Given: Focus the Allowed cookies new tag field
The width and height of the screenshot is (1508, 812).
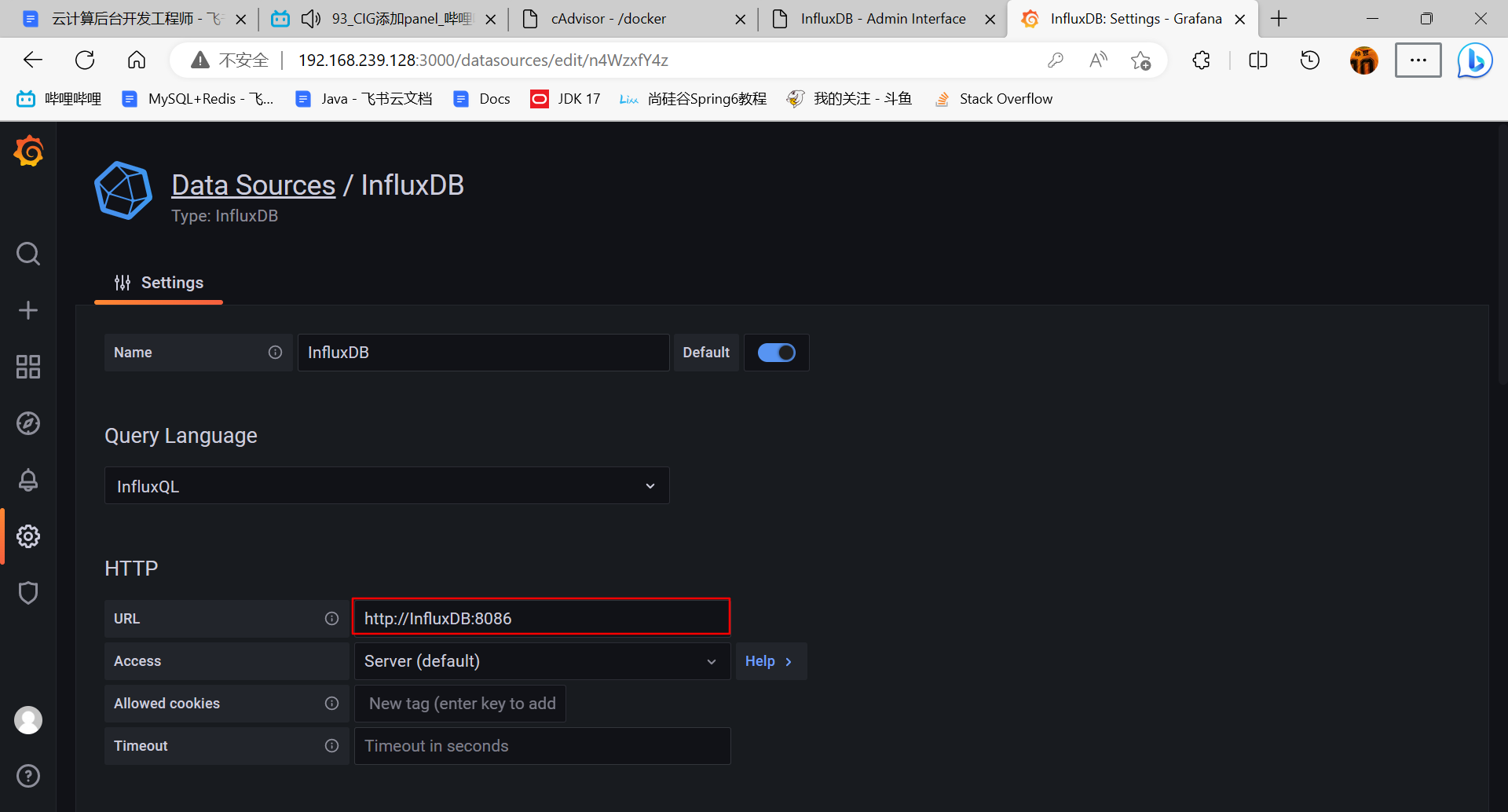Looking at the screenshot, I should click(x=460, y=704).
